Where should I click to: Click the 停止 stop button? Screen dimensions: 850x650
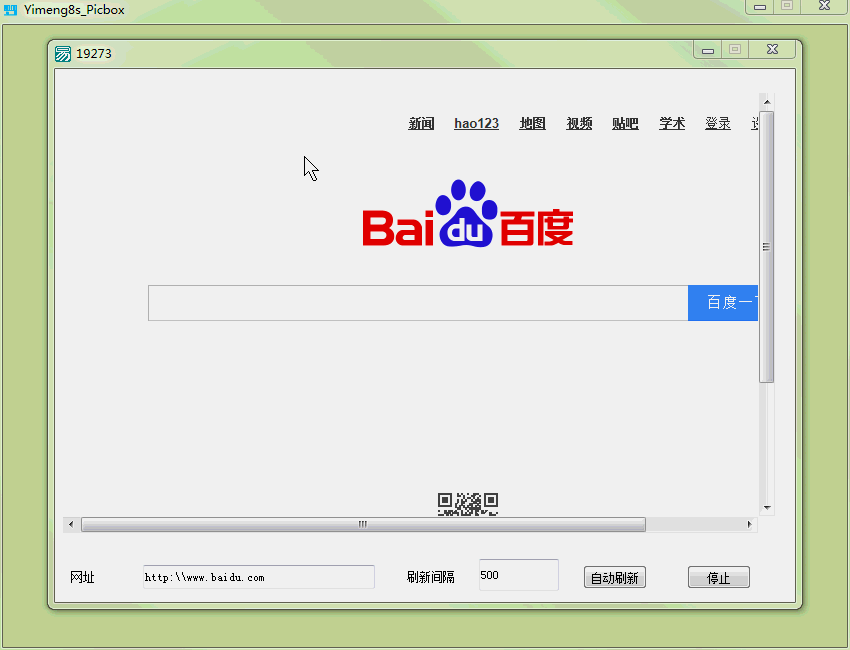point(718,577)
